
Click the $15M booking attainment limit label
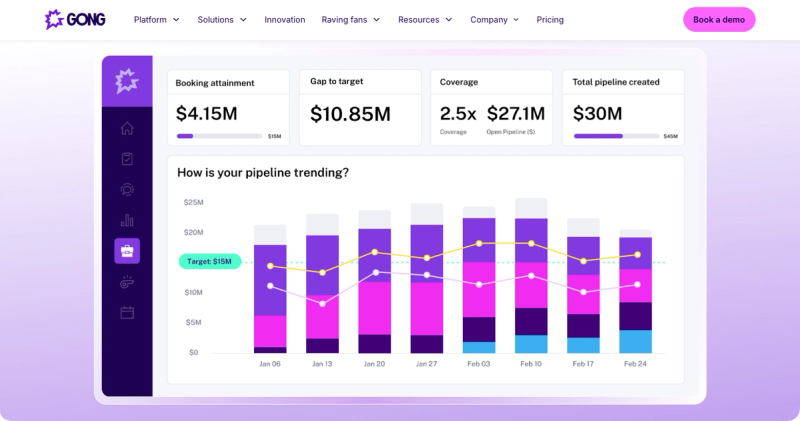pos(274,136)
